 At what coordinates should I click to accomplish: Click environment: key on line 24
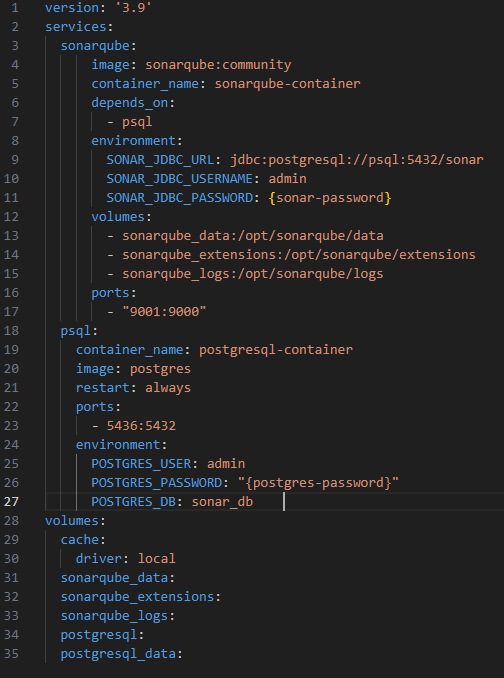pos(121,445)
